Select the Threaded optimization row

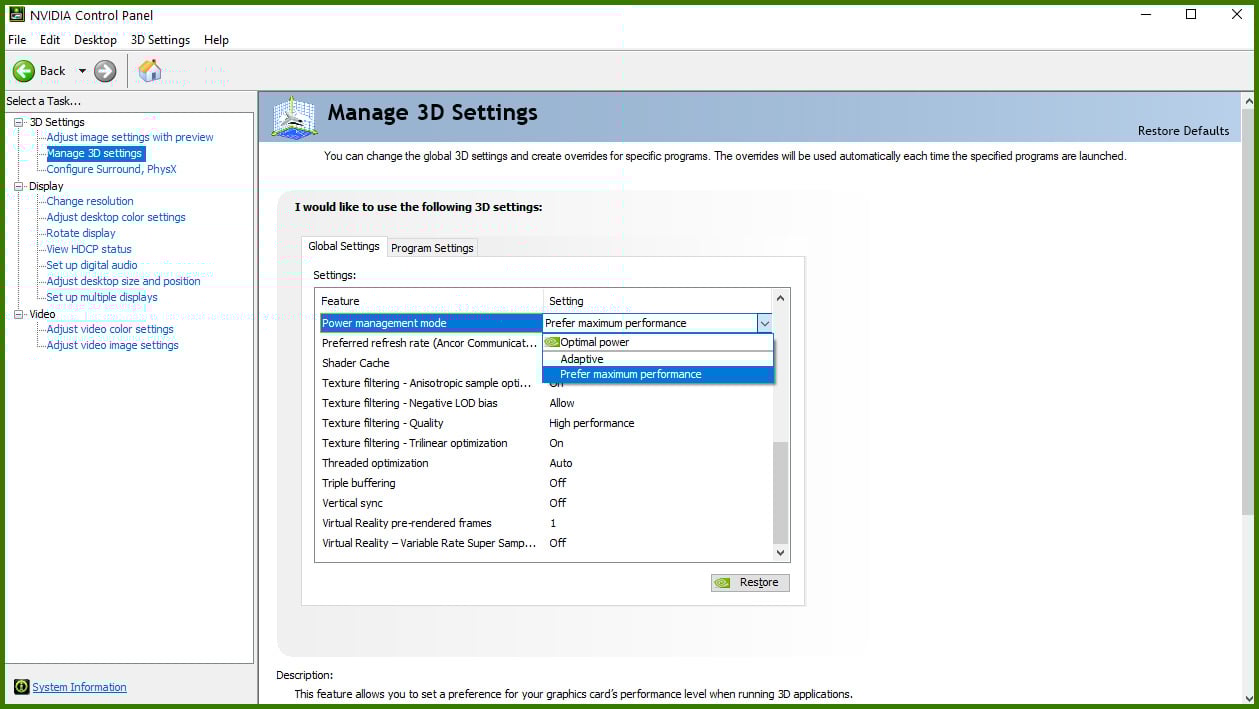click(x=545, y=463)
